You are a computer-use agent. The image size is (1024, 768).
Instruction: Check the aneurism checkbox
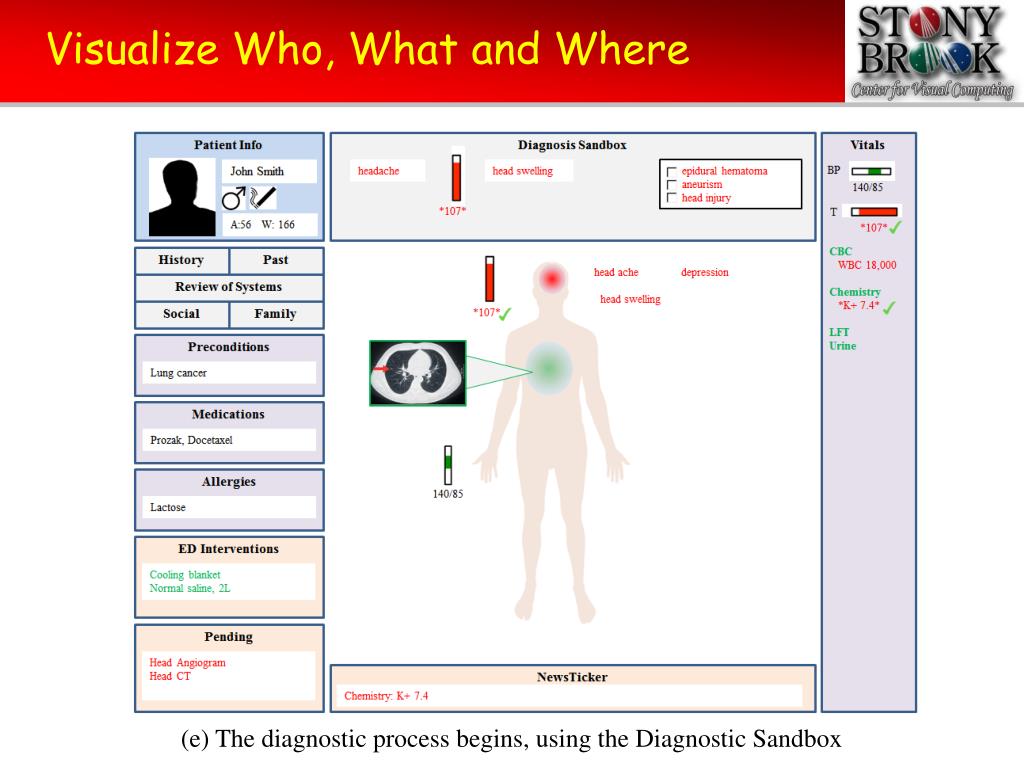[x=671, y=185]
